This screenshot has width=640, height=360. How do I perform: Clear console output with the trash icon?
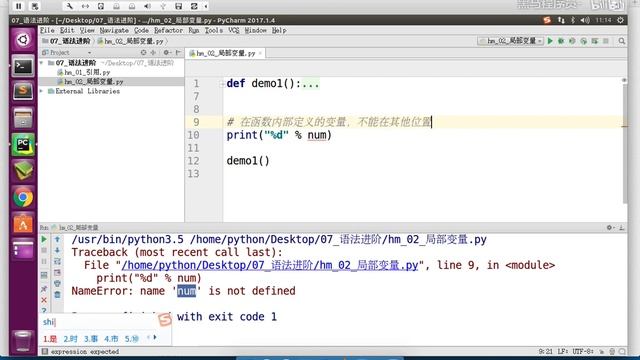coord(57,294)
